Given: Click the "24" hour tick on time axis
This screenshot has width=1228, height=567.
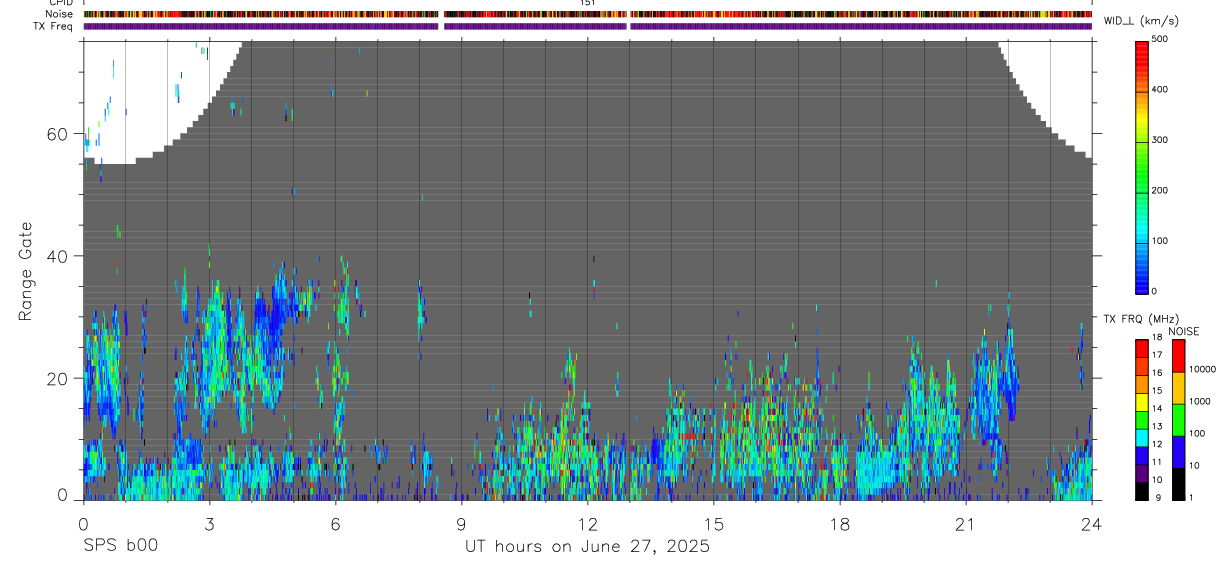Looking at the screenshot, I should coord(1091,523).
